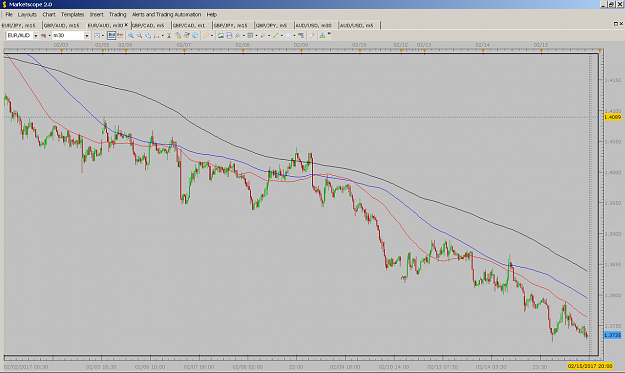The width and height of the screenshot is (625, 373).
Task: Click the third magnifier zoom icon
Action: (x=148, y=35)
